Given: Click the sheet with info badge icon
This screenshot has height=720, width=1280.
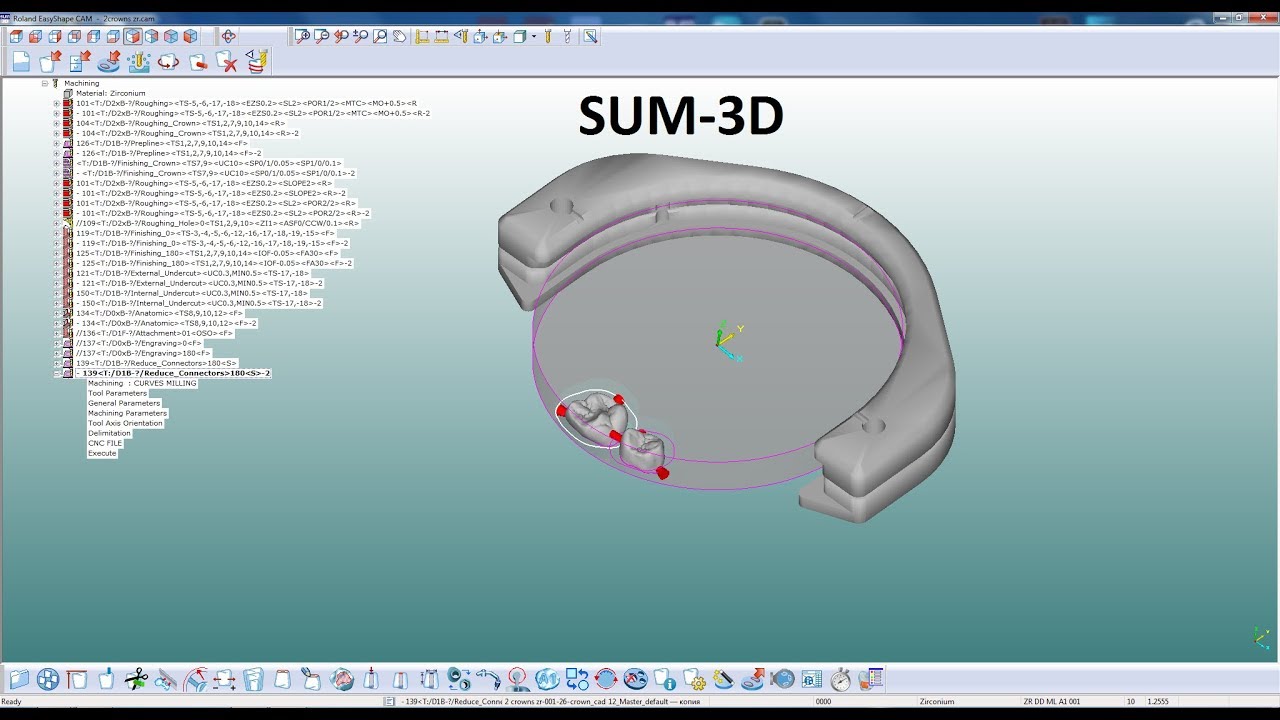Looking at the screenshot, I should pos(665,679).
